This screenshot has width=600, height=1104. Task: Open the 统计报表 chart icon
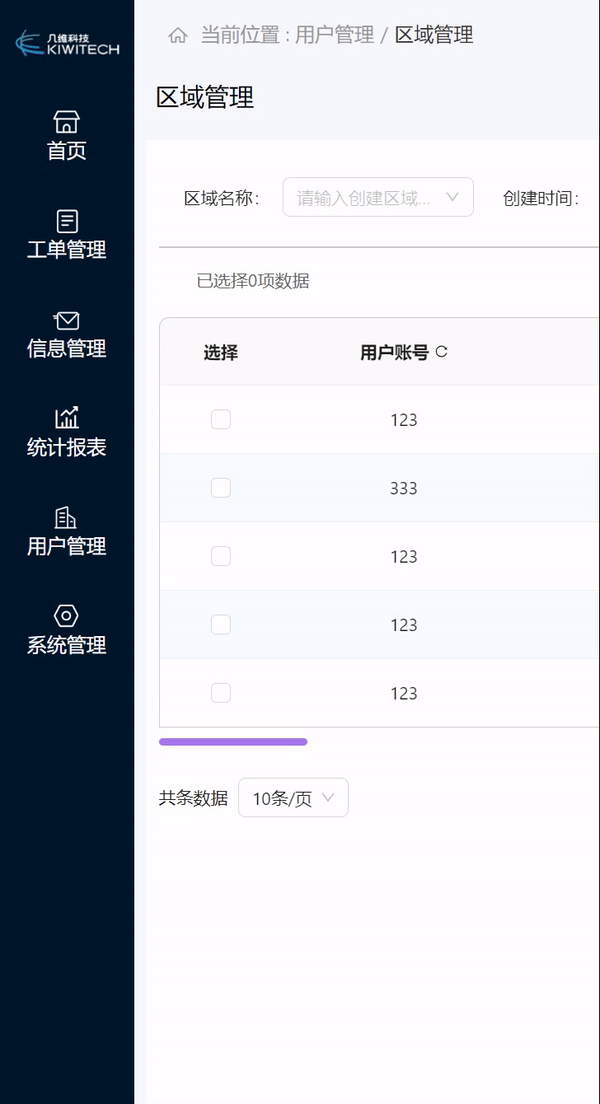point(67,418)
